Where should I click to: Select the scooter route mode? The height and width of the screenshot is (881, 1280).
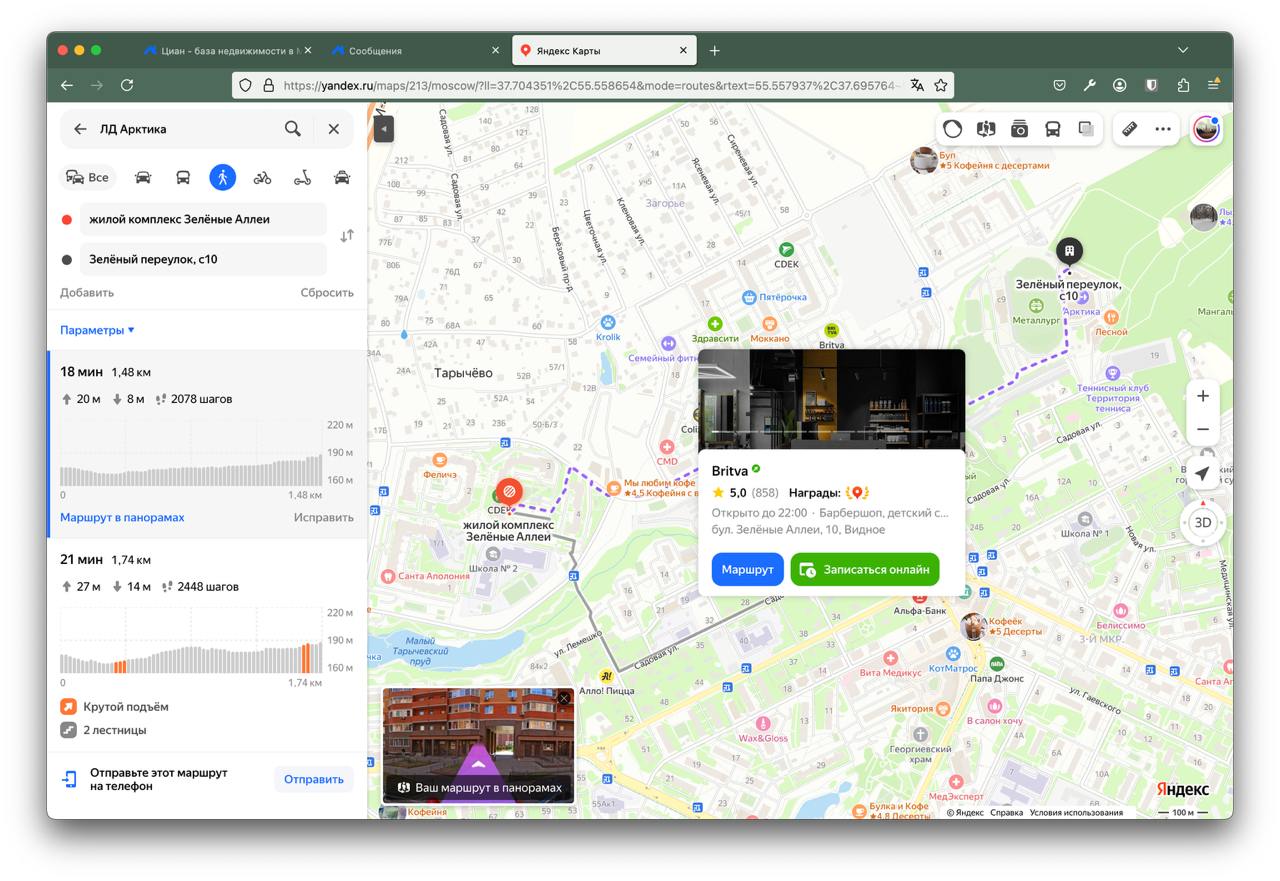[302, 177]
